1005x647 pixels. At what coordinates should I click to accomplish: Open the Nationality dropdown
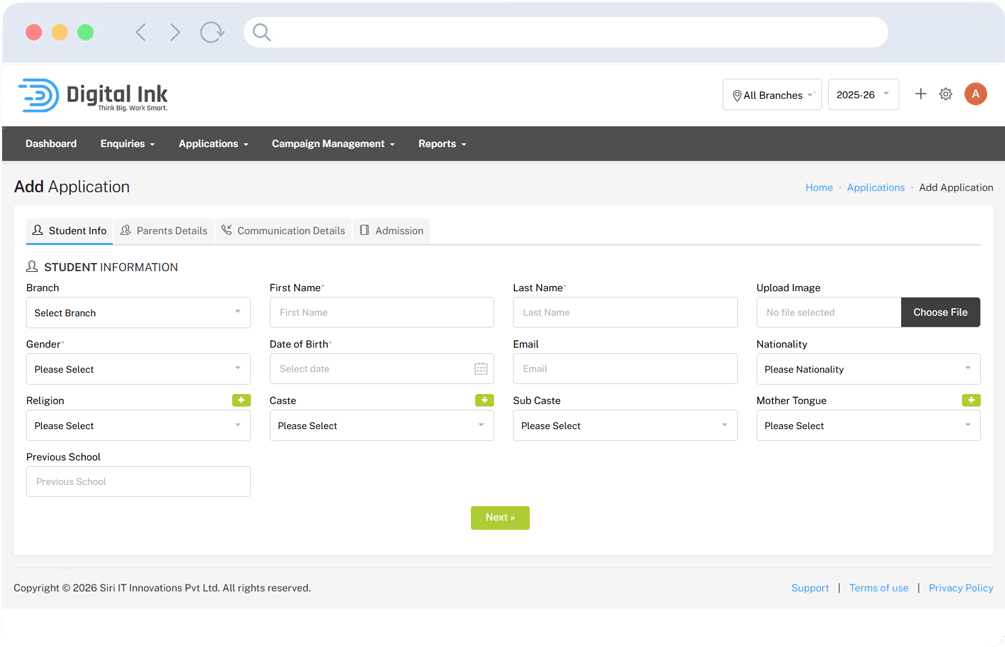tap(868, 369)
